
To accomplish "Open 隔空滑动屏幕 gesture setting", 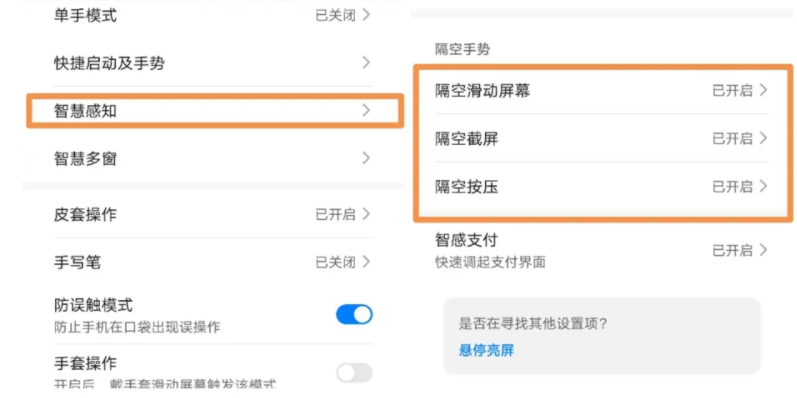I will tap(602, 90).
